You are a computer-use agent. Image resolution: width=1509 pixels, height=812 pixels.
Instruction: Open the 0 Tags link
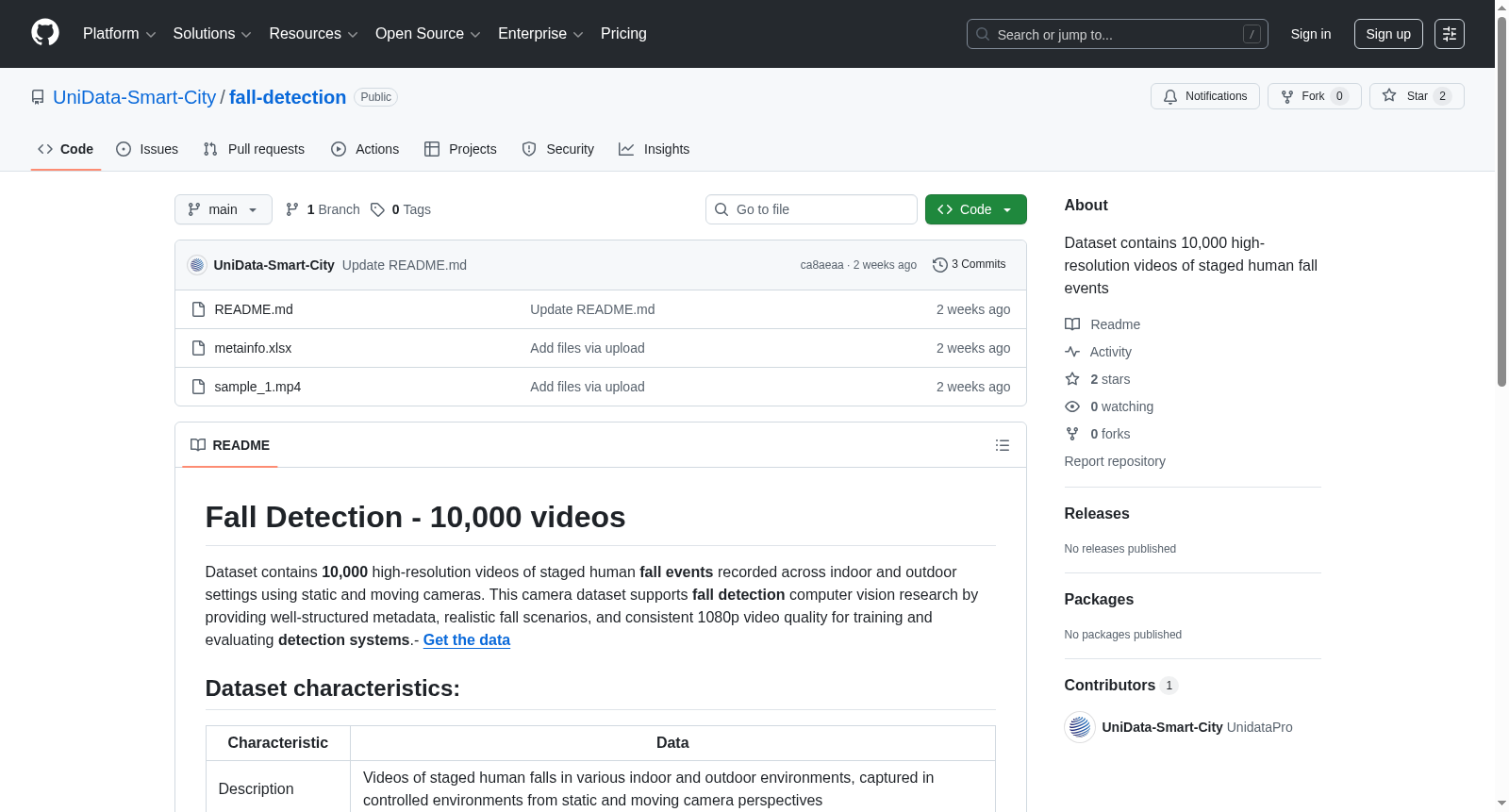click(x=401, y=209)
